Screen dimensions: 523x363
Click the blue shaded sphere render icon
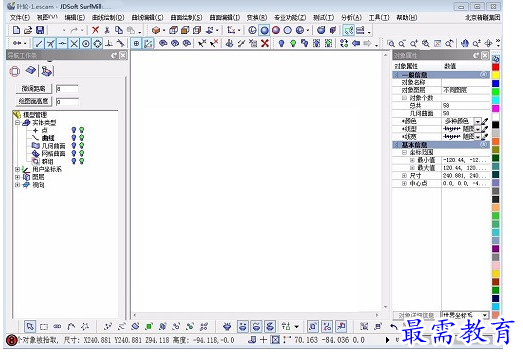pyautogui.click(x=265, y=30)
